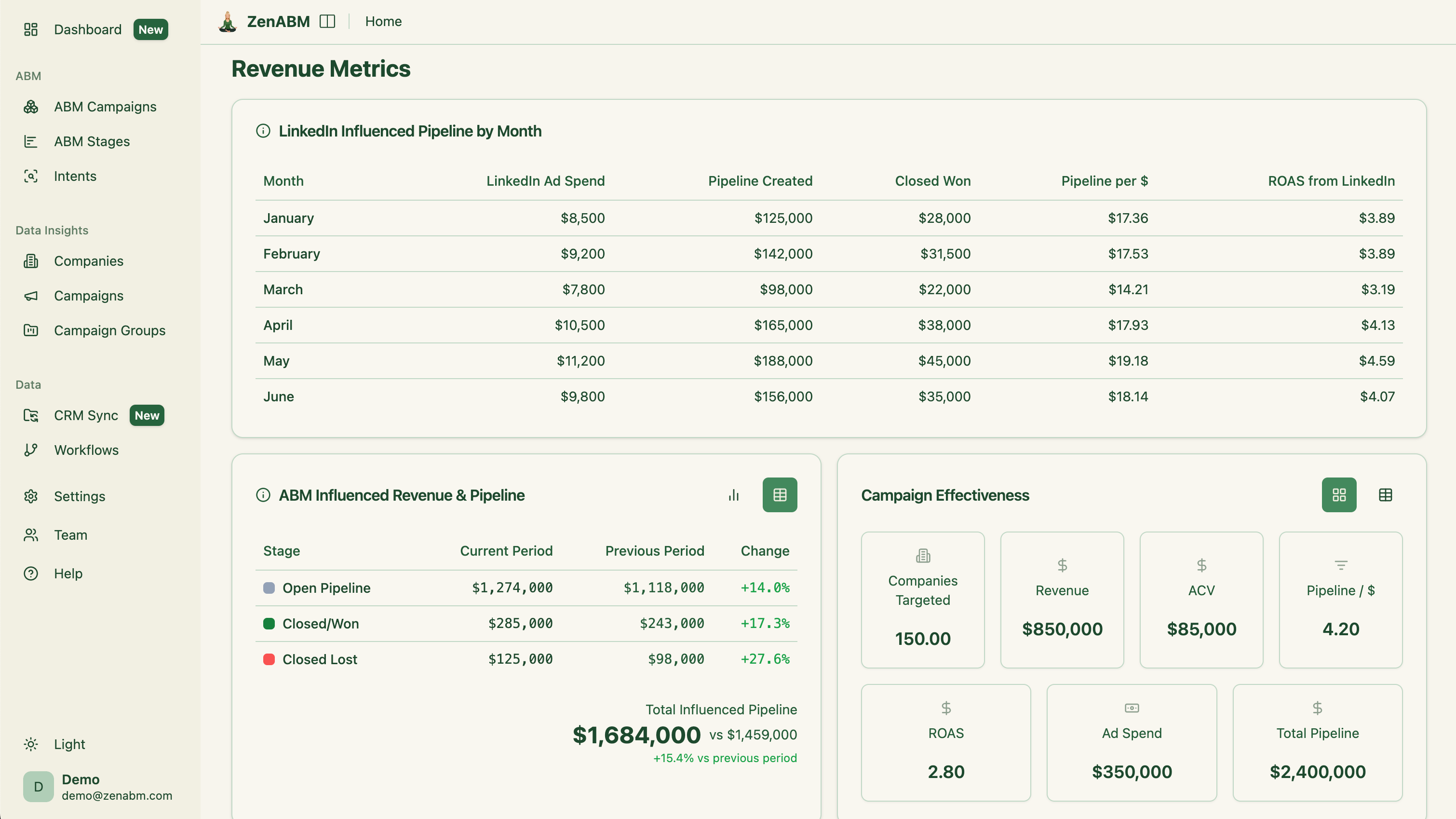
Task: Click the Settings gear icon
Action: pos(30,496)
